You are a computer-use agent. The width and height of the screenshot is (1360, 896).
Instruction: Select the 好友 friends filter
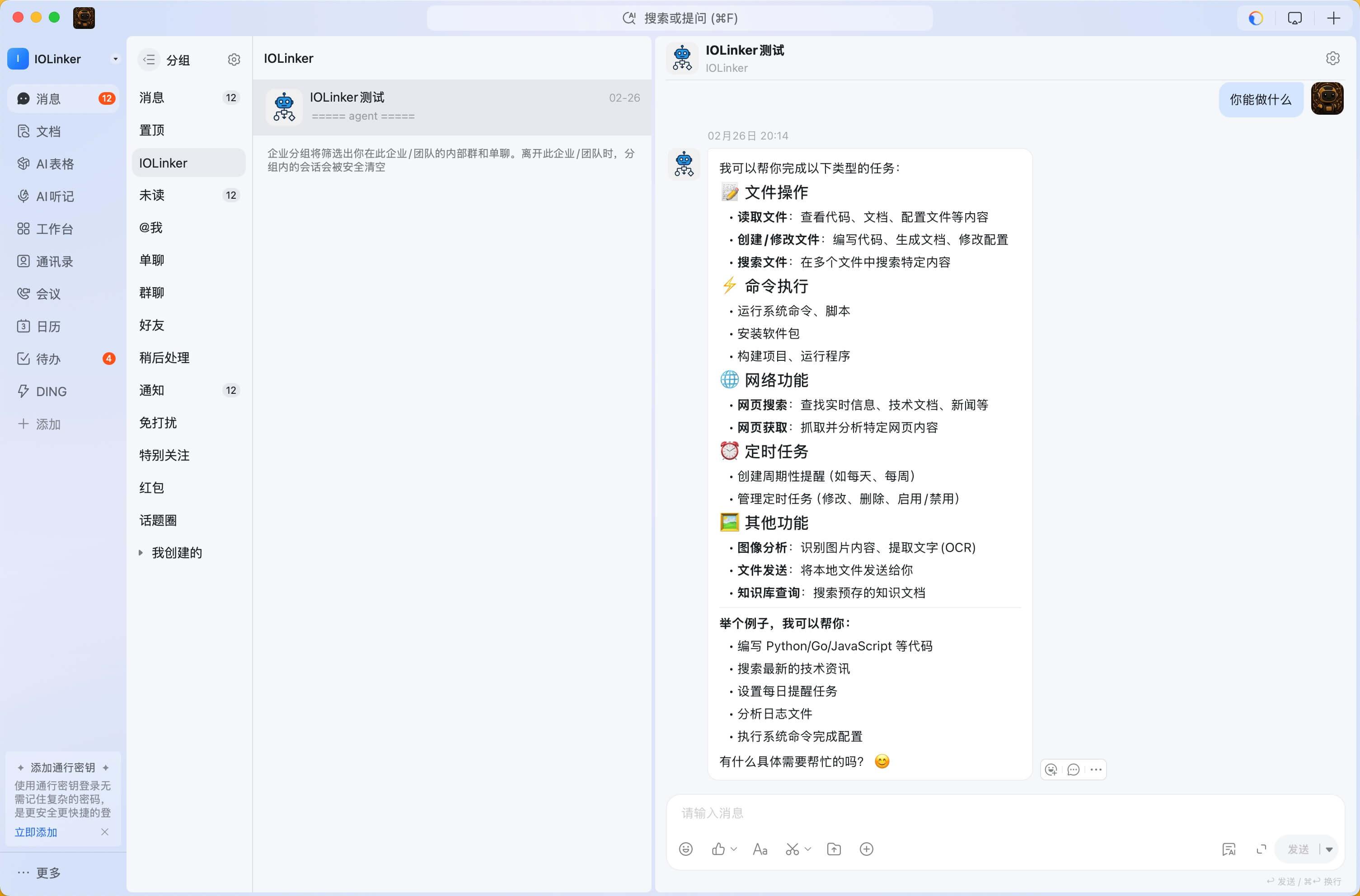point(189,325)
